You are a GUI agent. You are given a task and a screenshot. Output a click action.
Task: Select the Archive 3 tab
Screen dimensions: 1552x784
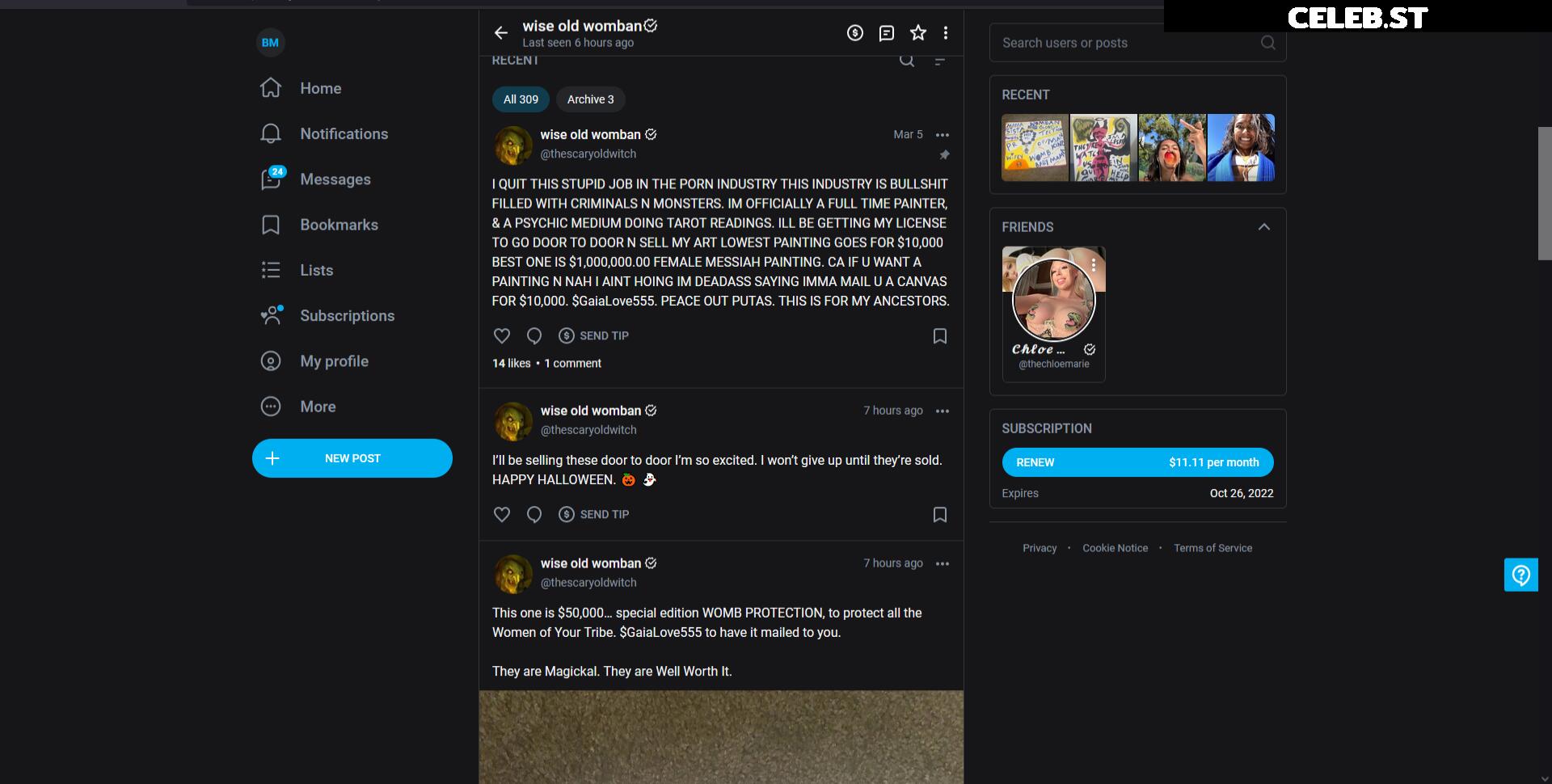point(590,99)
